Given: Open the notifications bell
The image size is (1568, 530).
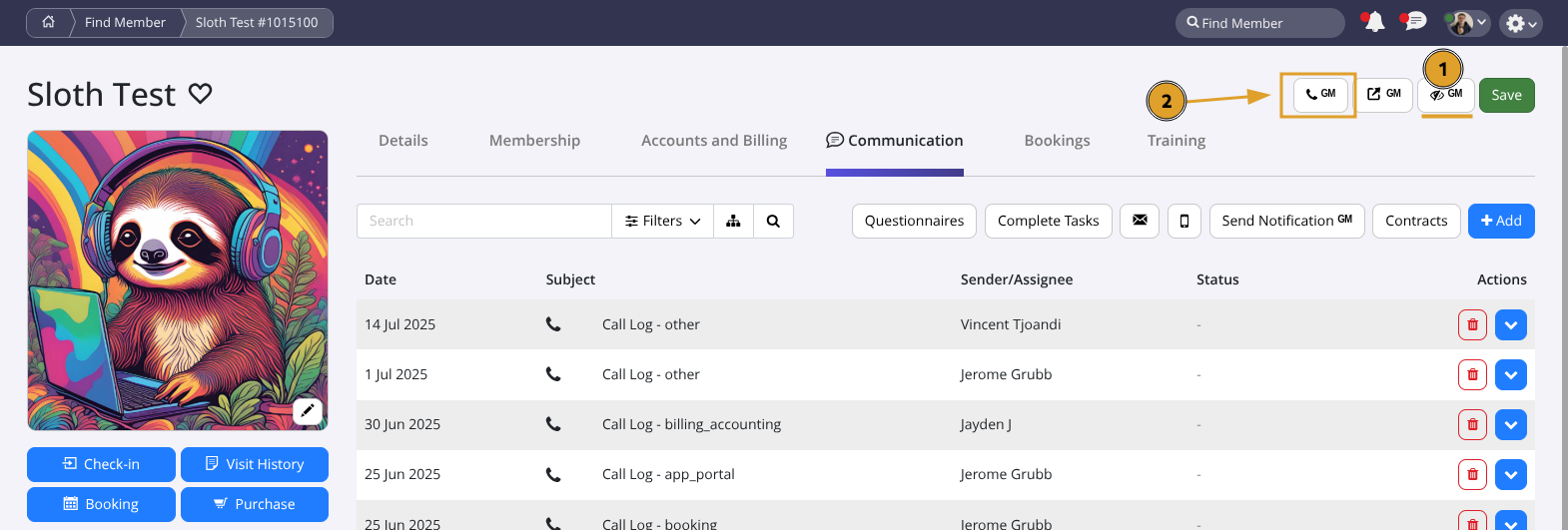Looking at the screenshot, I should pos(1374,22).
